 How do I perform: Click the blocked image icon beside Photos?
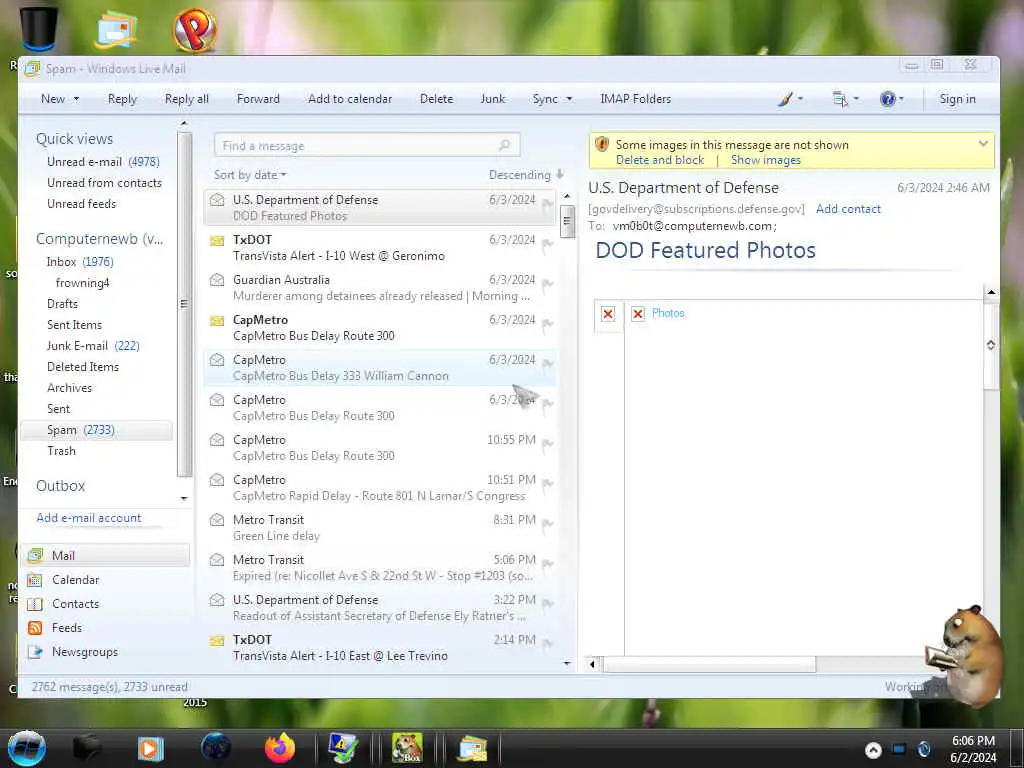(x=638, y=314)
